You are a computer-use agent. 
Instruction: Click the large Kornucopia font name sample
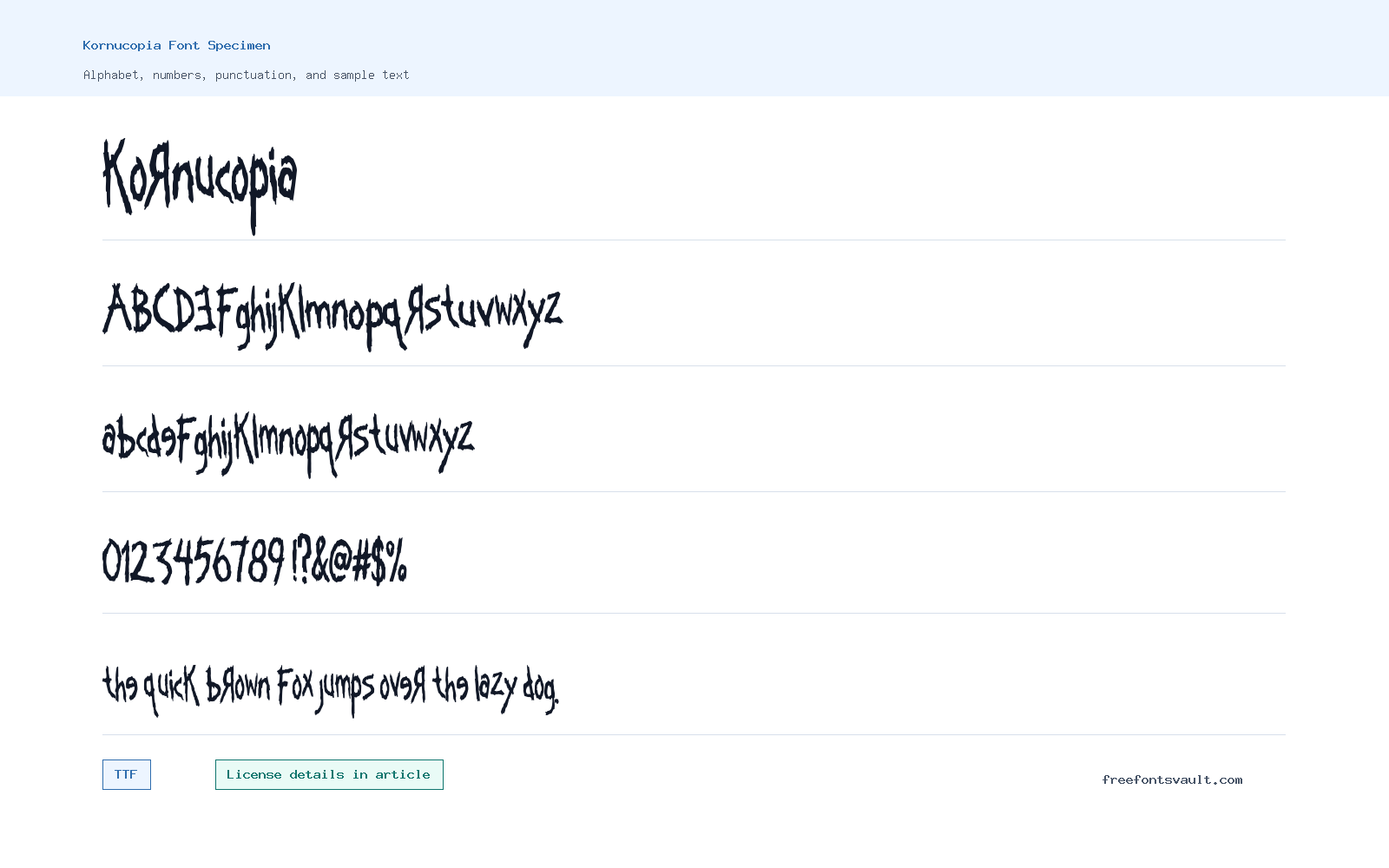click(201, 185)
